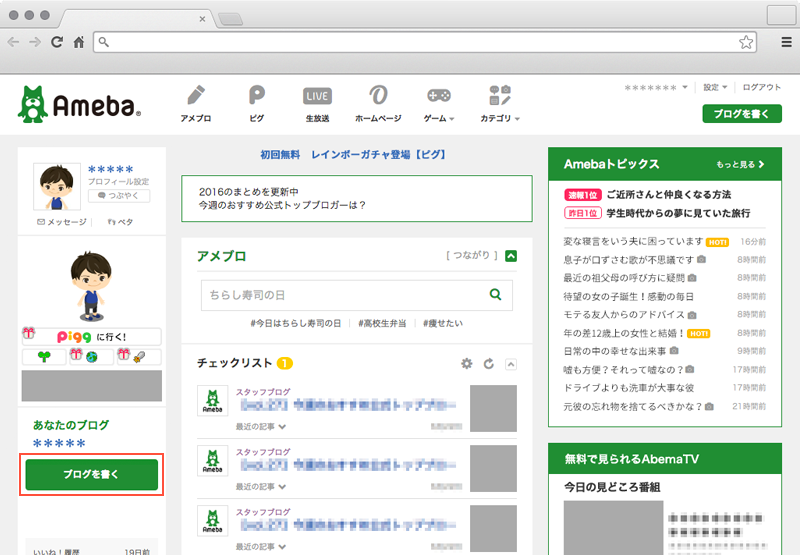The height and width of the screenshot is (555, 800).
Task: Open 生放送 LIVE icon
Action: [x=317, y=104]
